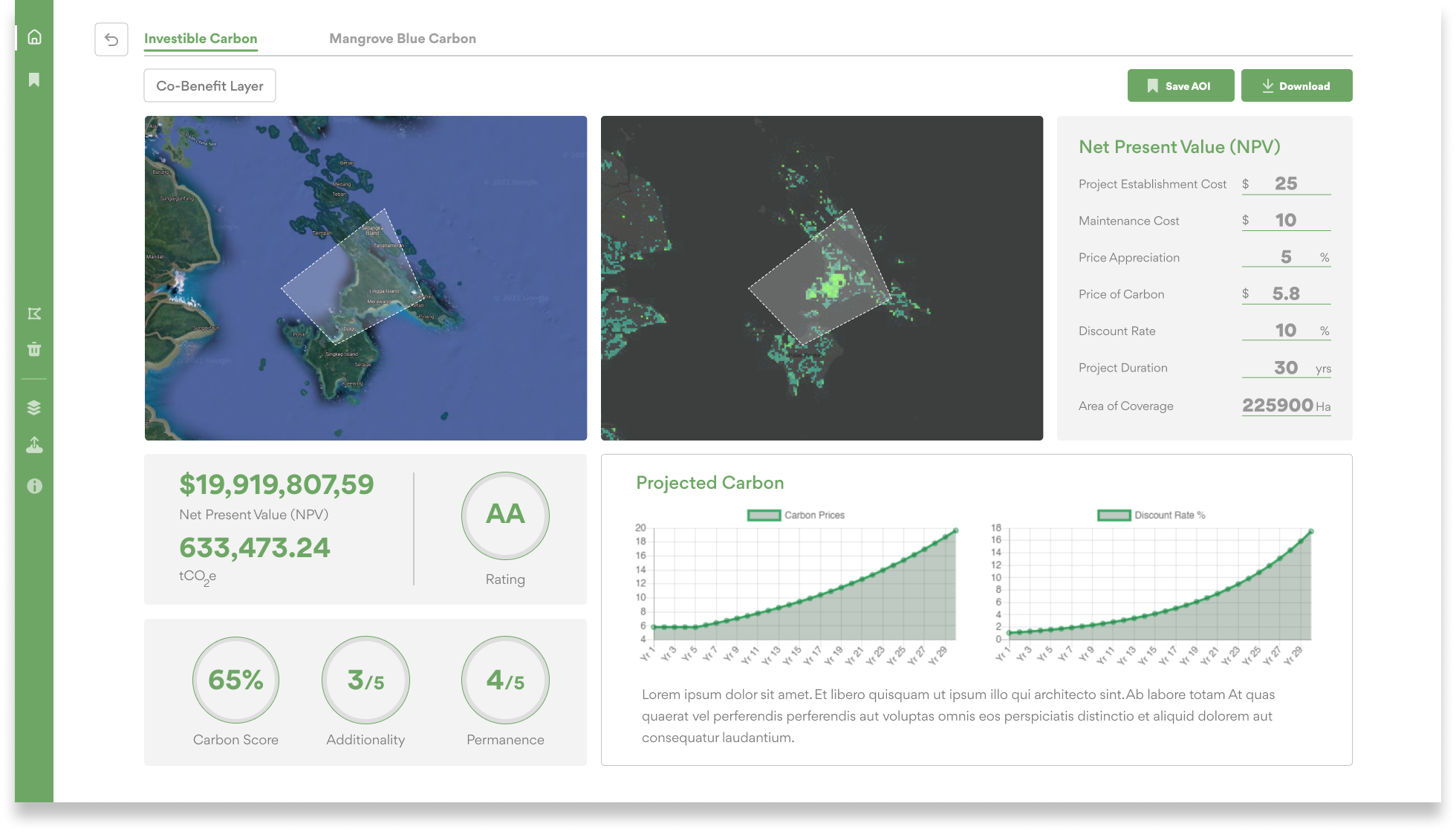Viewport: 1456px width, 832px height.
Task: Switch to Mangrove Blue Carbon tab
Action: point(402,39)
